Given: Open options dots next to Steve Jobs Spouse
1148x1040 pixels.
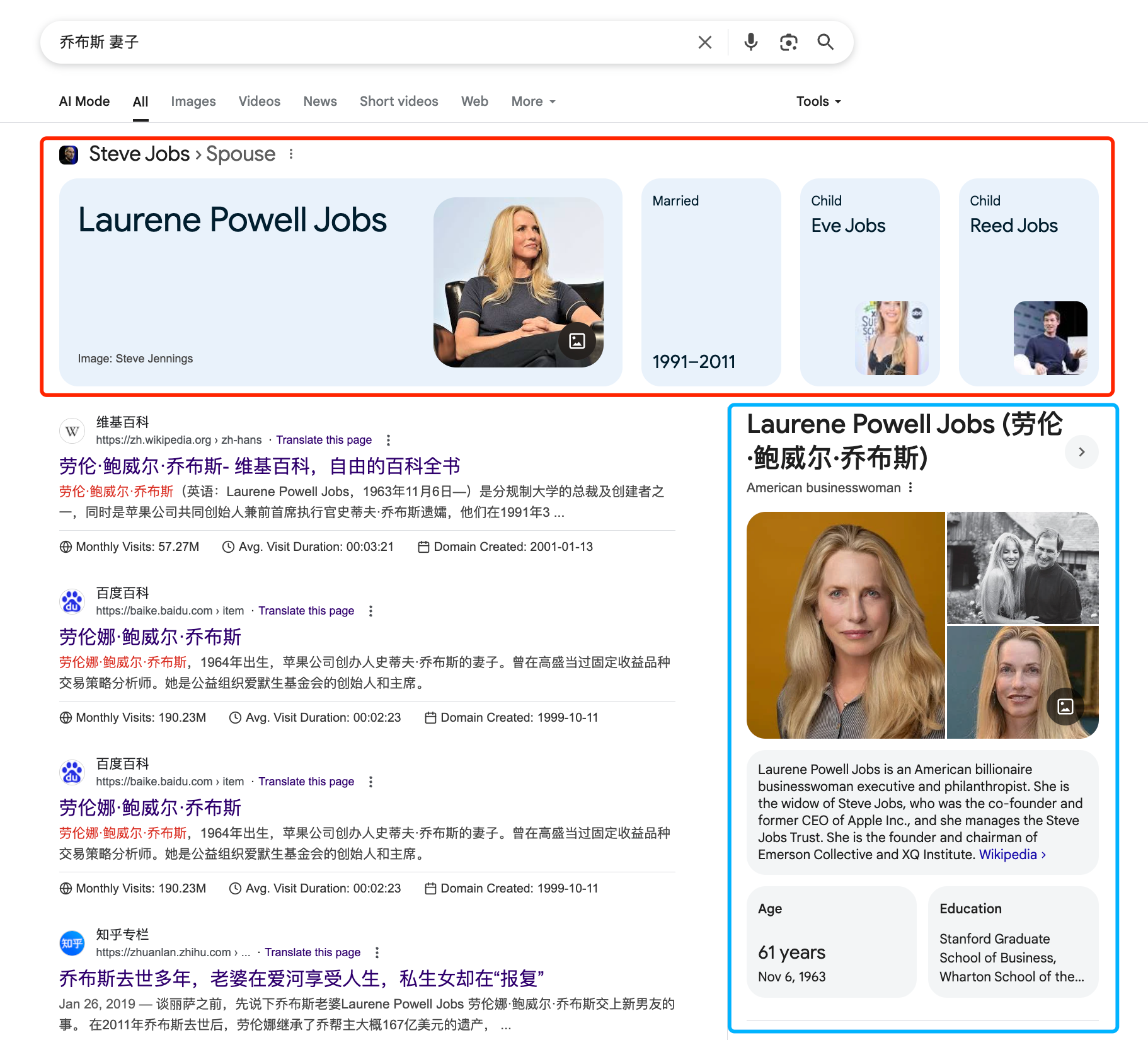Looking at the screenshot, I should [x=291, y=154].
